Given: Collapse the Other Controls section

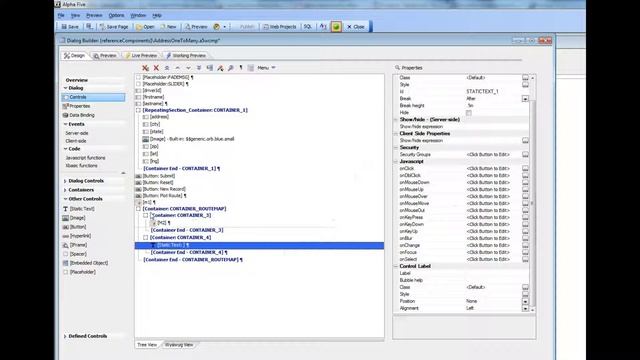Looking at the screenshot, I should pyautogui.click(x=65, y=199).
